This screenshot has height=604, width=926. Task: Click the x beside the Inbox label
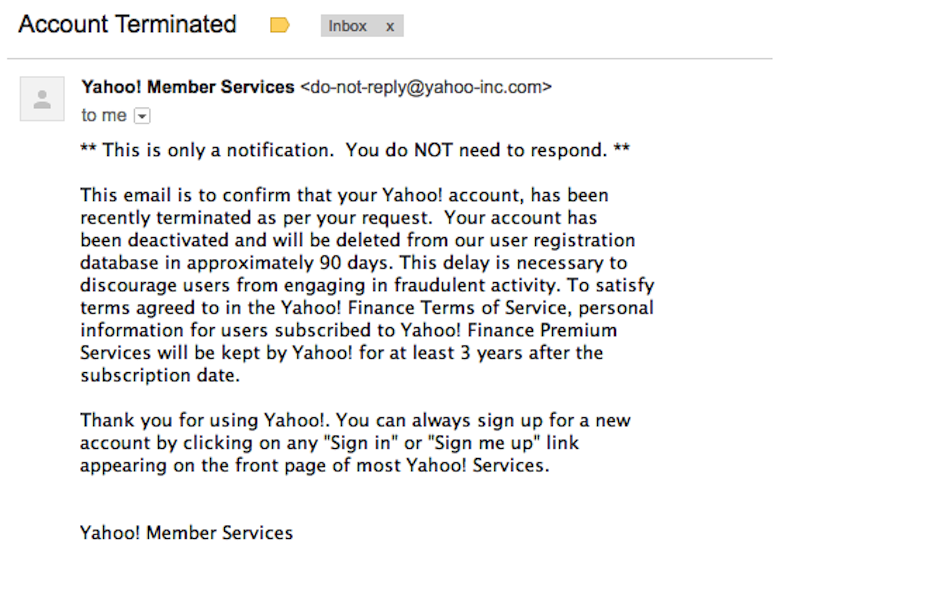[x=390, y=25]
